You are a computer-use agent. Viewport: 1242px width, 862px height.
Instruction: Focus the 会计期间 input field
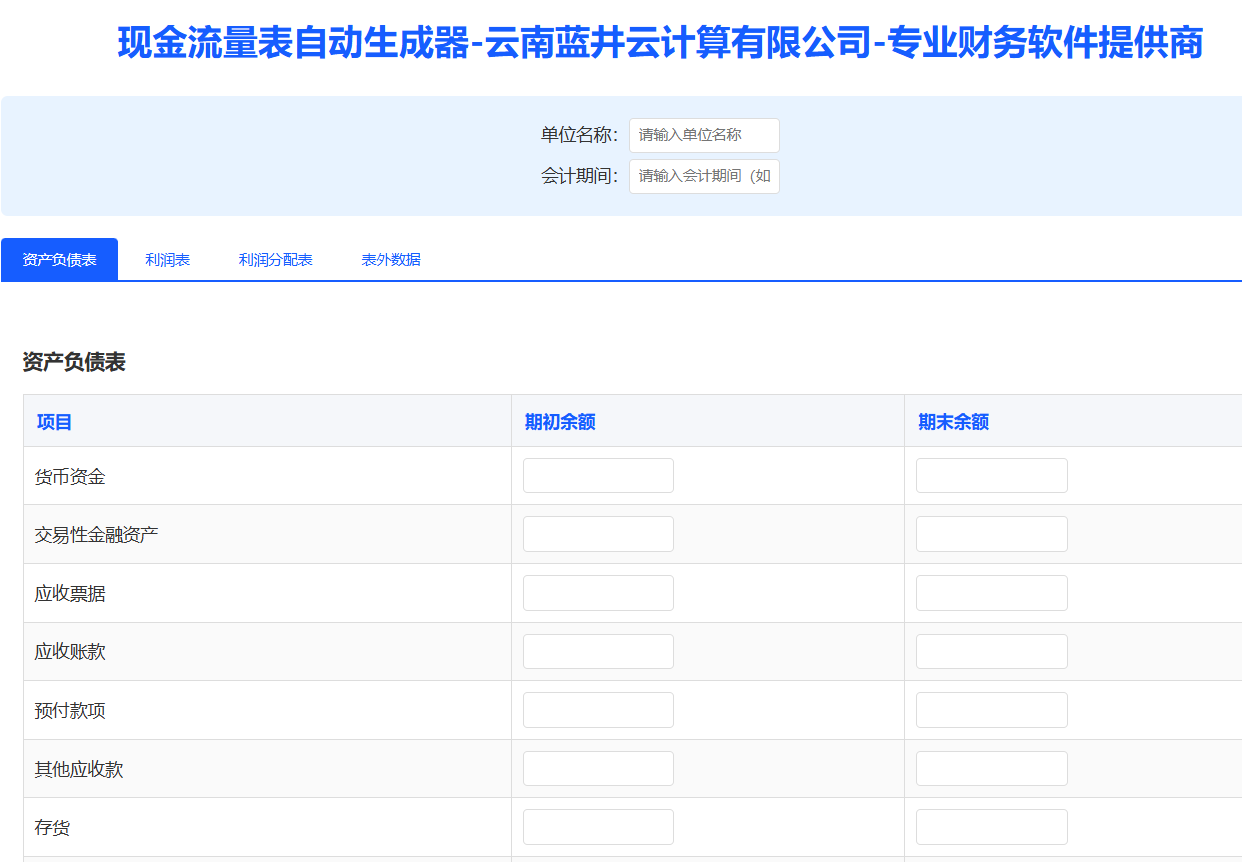(x=704, y=176)
